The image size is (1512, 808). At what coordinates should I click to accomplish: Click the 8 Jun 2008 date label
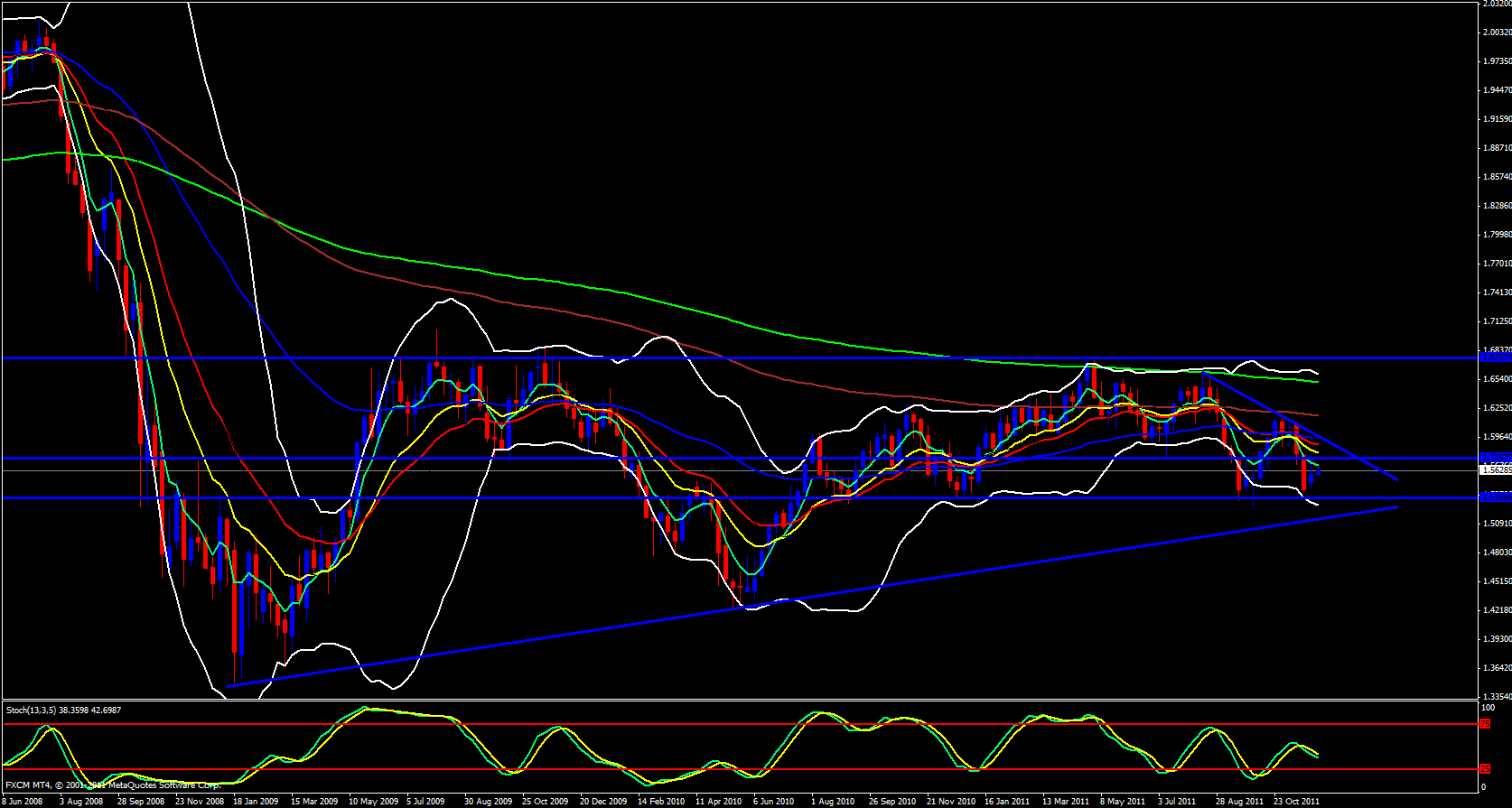[x=22, y=801]
